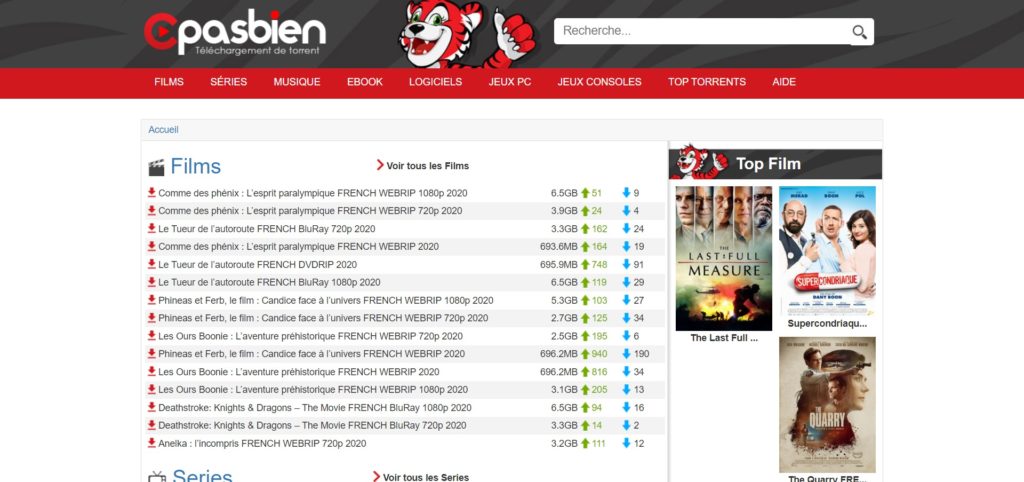Click green seeders arrow next to 940
This screenshot has width=1024, height=482.
coord(585,353)
